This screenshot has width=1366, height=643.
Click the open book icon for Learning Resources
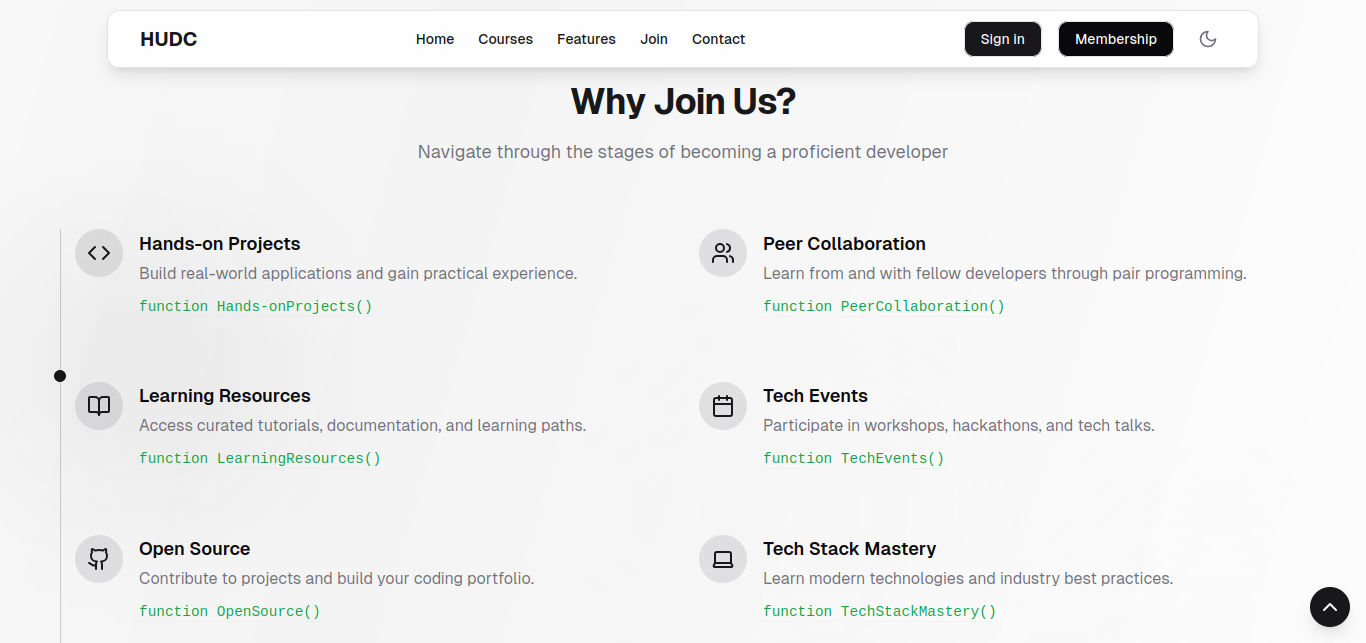[x=98, y=406]
